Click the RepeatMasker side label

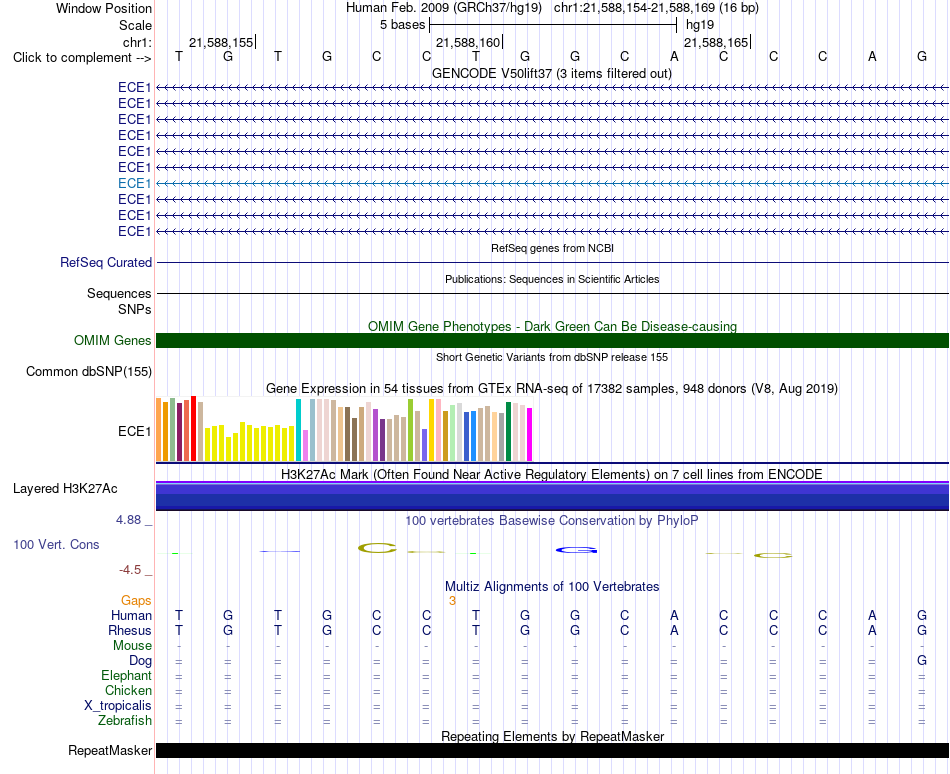[x=110, y=751]
